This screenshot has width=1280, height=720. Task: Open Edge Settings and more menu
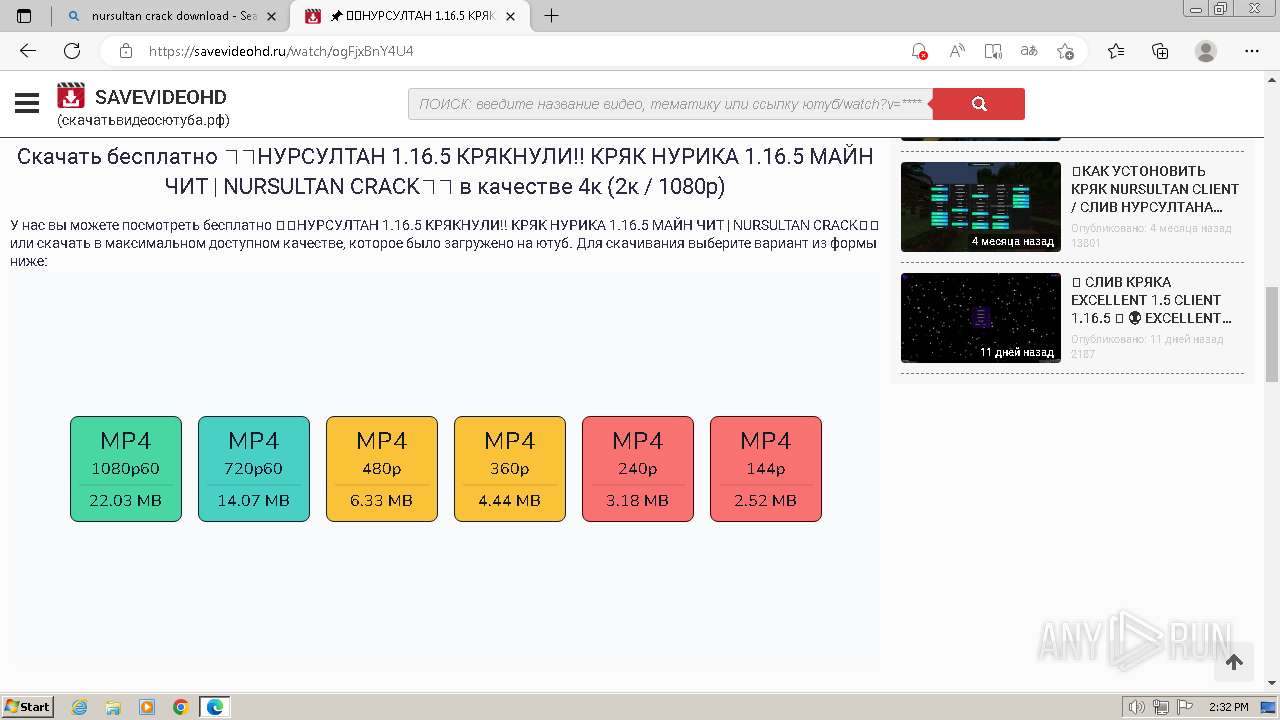(1252, 51)
